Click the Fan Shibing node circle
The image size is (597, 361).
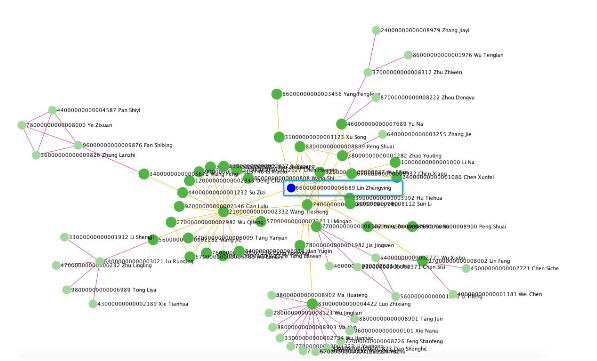point(78,145)
